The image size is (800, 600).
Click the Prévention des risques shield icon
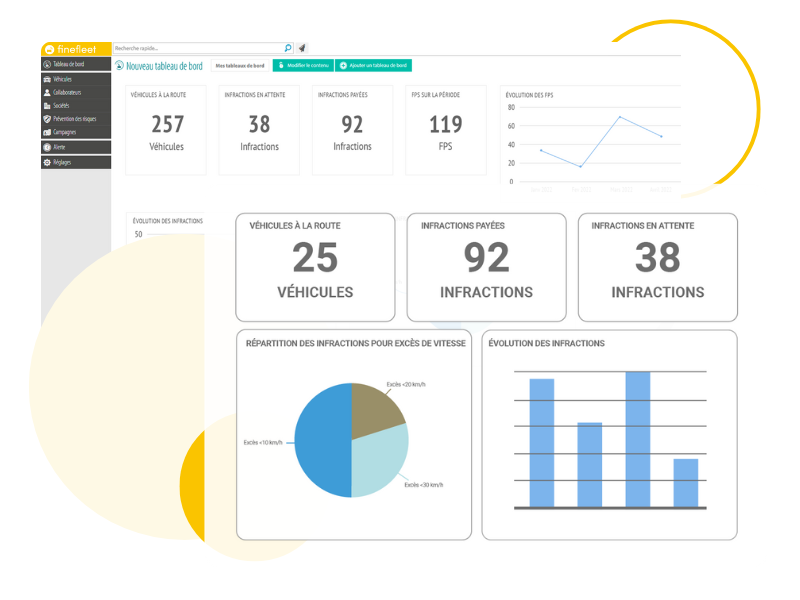tap(47, 118)
